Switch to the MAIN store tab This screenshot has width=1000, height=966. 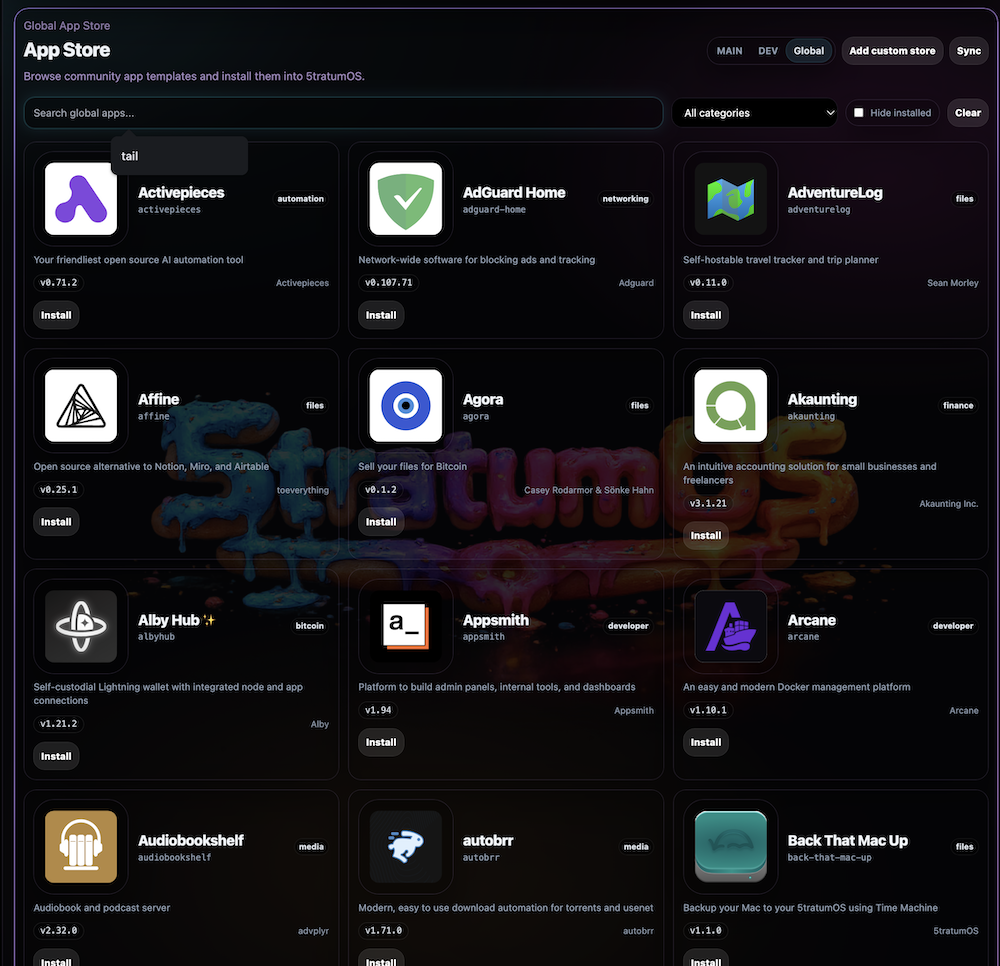(729, 51)
